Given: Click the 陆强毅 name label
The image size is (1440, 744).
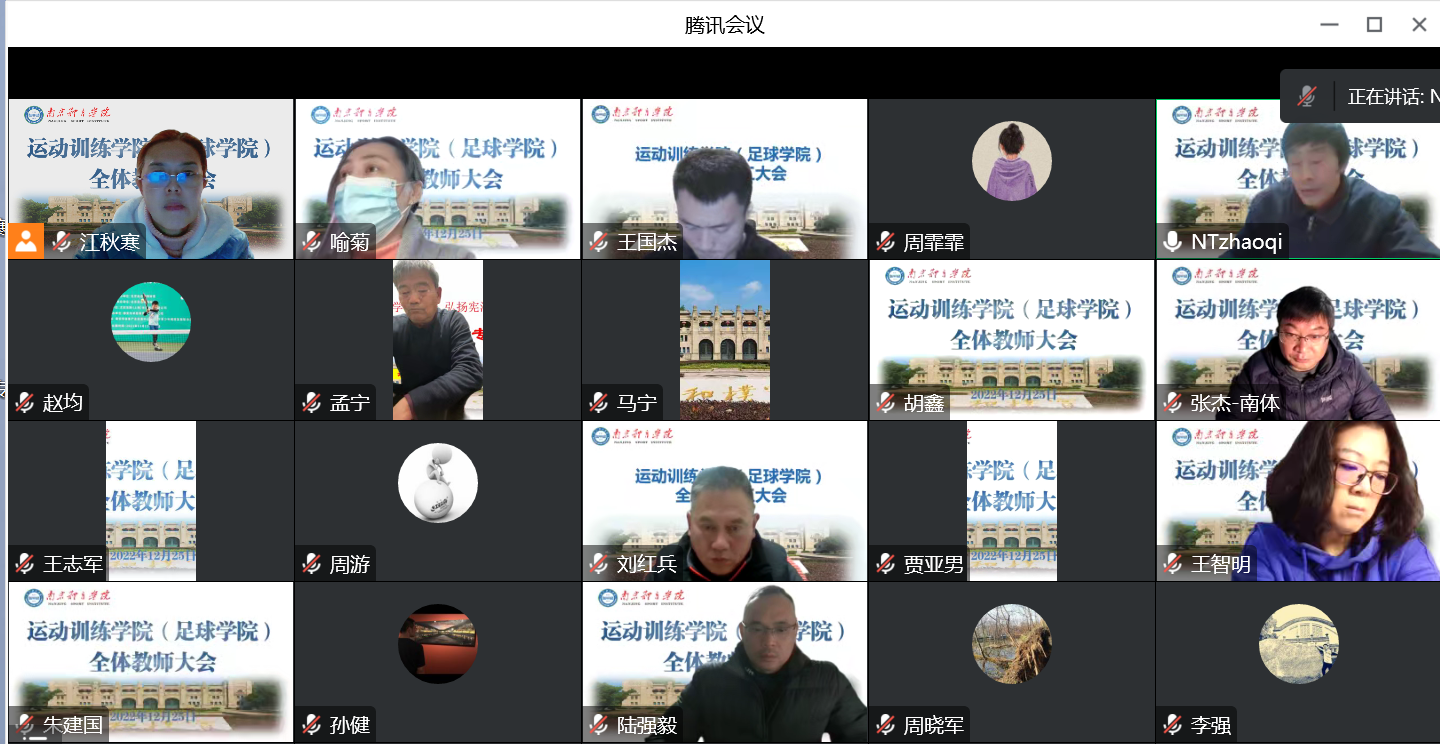Looking at the screenshot, I should tap(647, 725).
